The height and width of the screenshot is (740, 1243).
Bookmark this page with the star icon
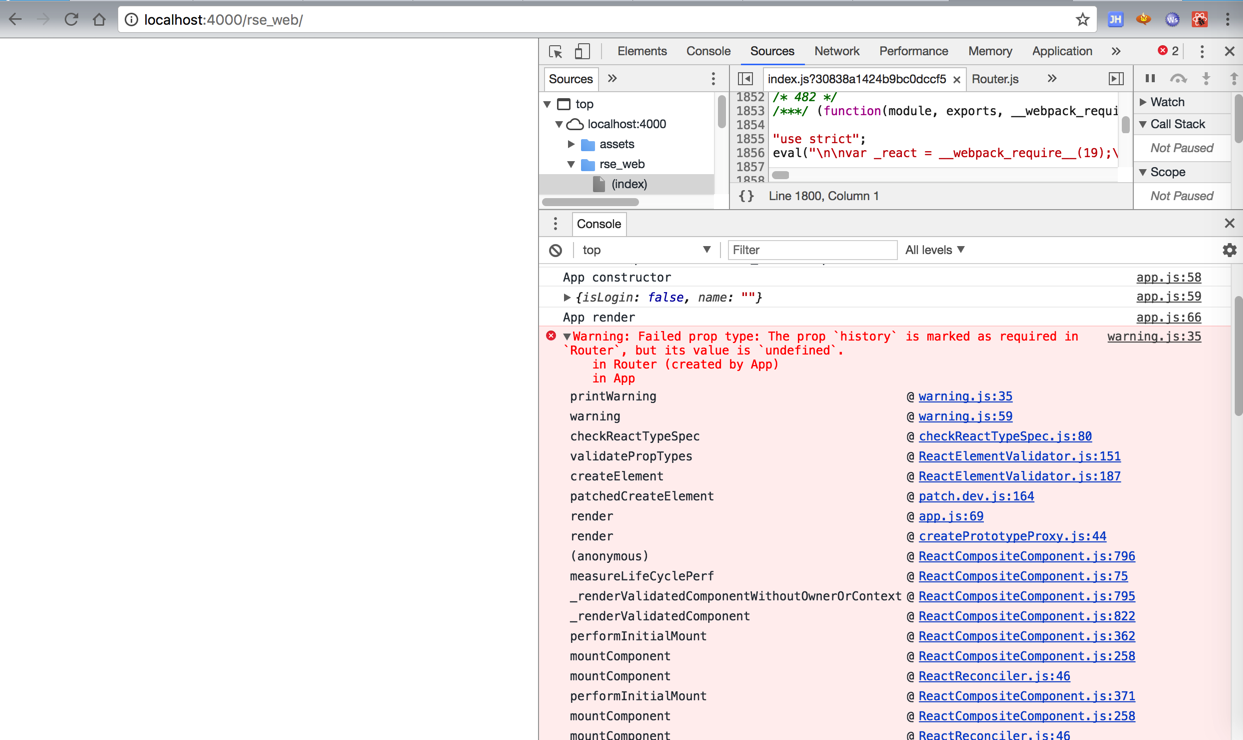[x=1082, y=19]
